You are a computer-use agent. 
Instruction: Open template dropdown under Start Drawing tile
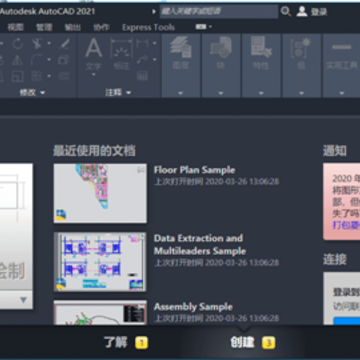(23, 300)
